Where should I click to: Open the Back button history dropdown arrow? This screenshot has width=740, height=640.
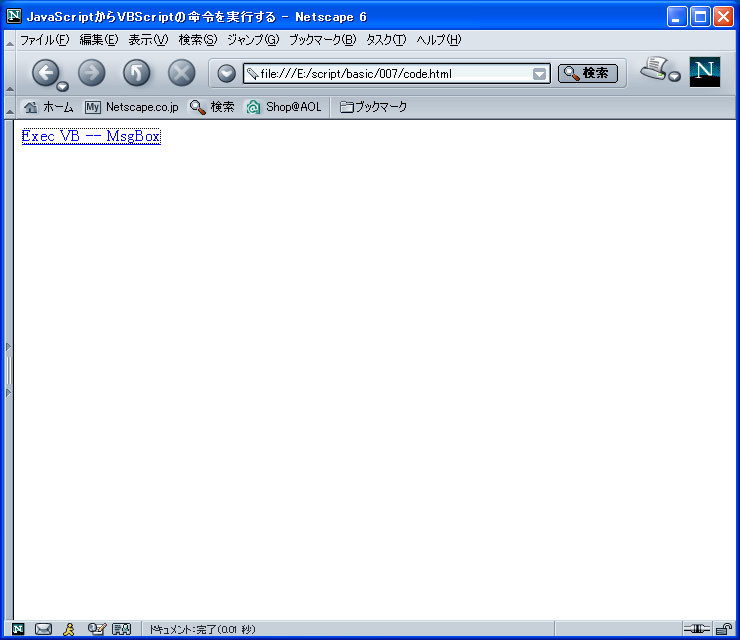point(63,86)
